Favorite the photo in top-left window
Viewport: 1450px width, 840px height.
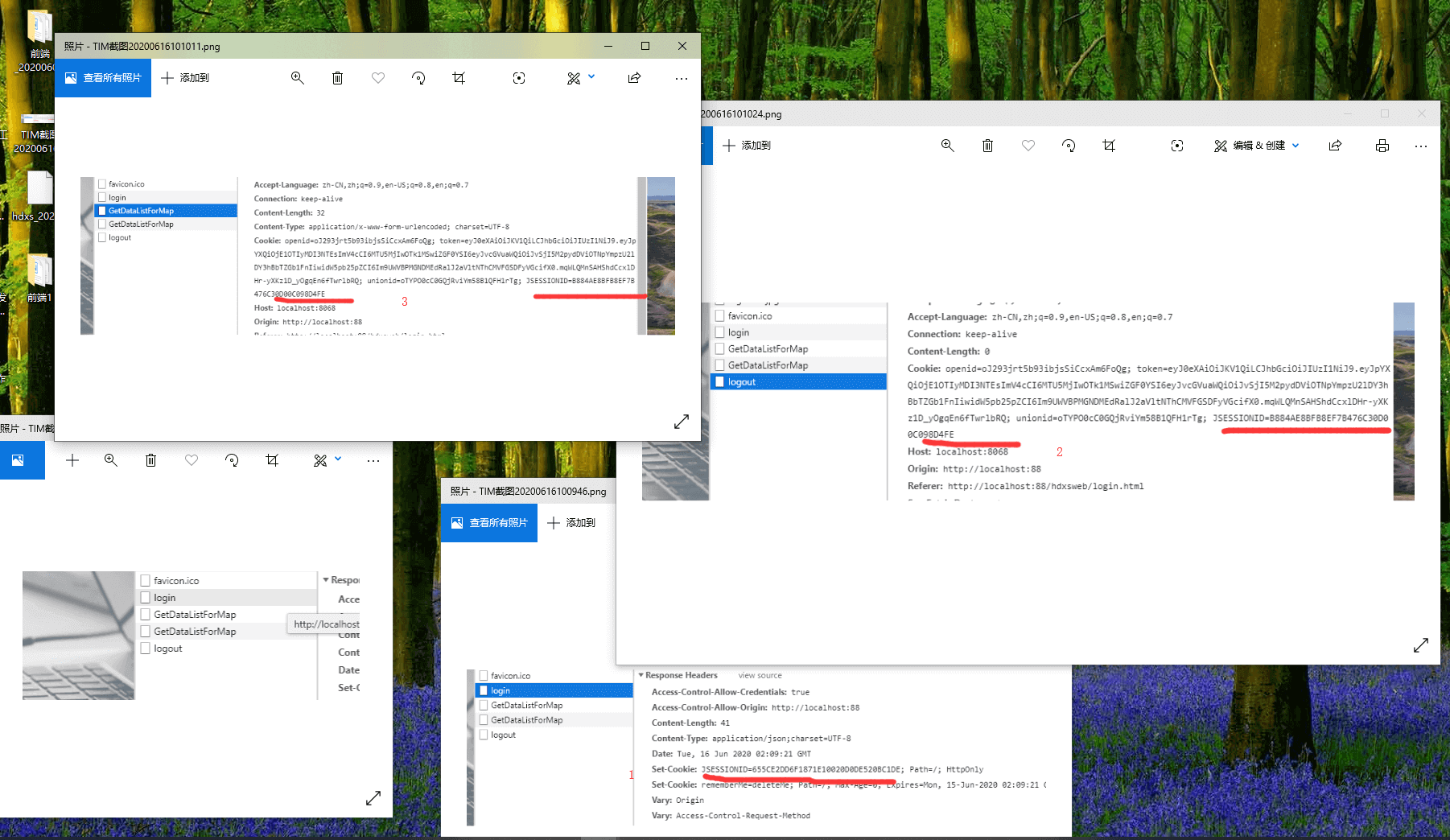click(x=378, y=78)
